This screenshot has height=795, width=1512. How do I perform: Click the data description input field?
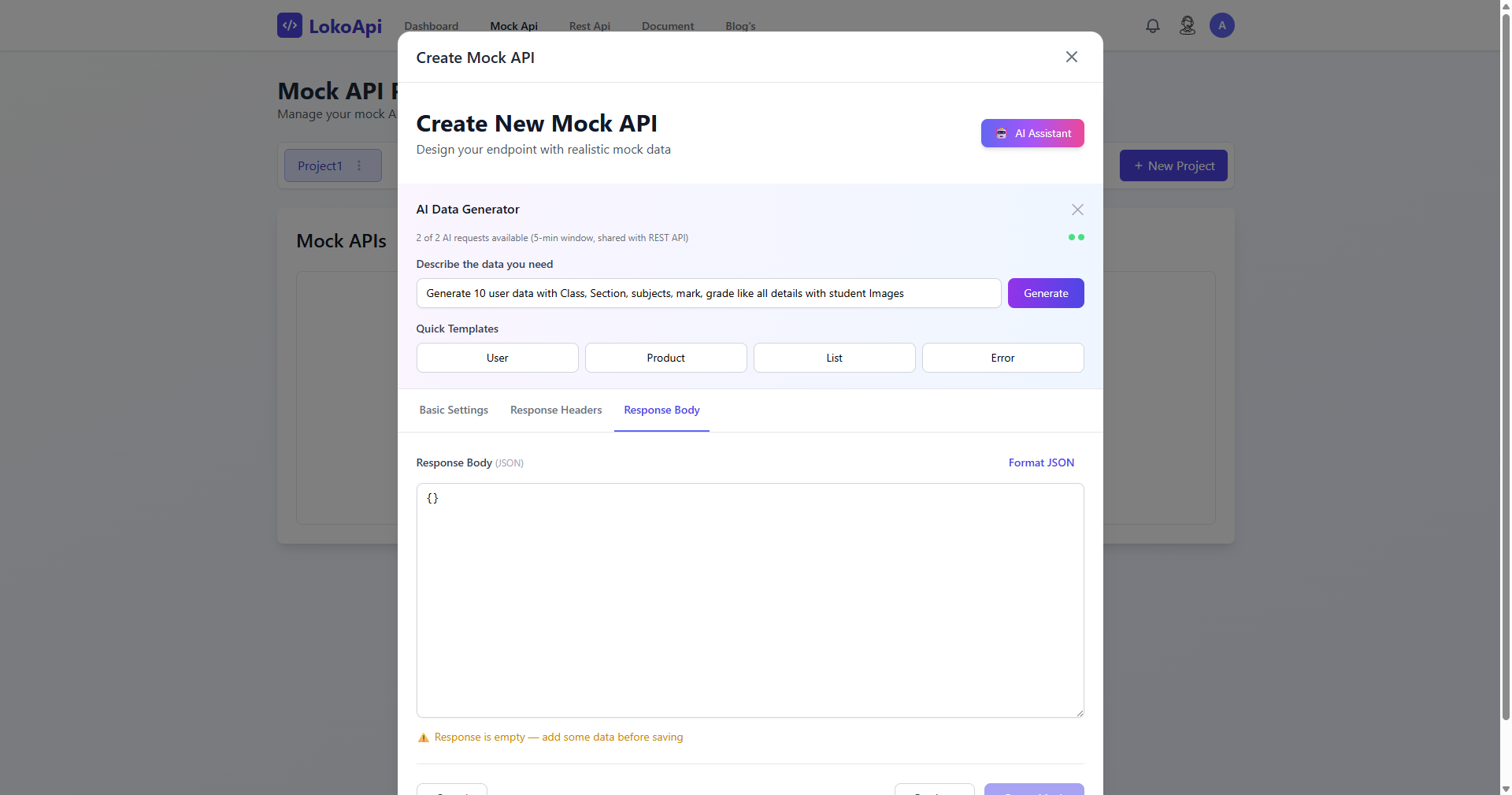tap(709, 293)
